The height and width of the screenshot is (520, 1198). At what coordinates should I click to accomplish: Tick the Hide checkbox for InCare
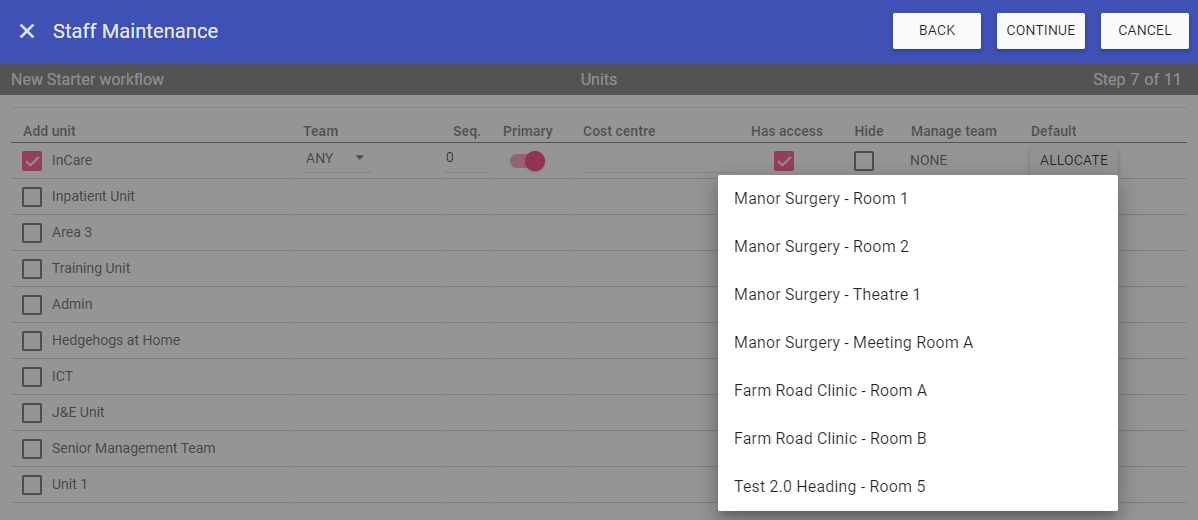[x=864, y=161]
